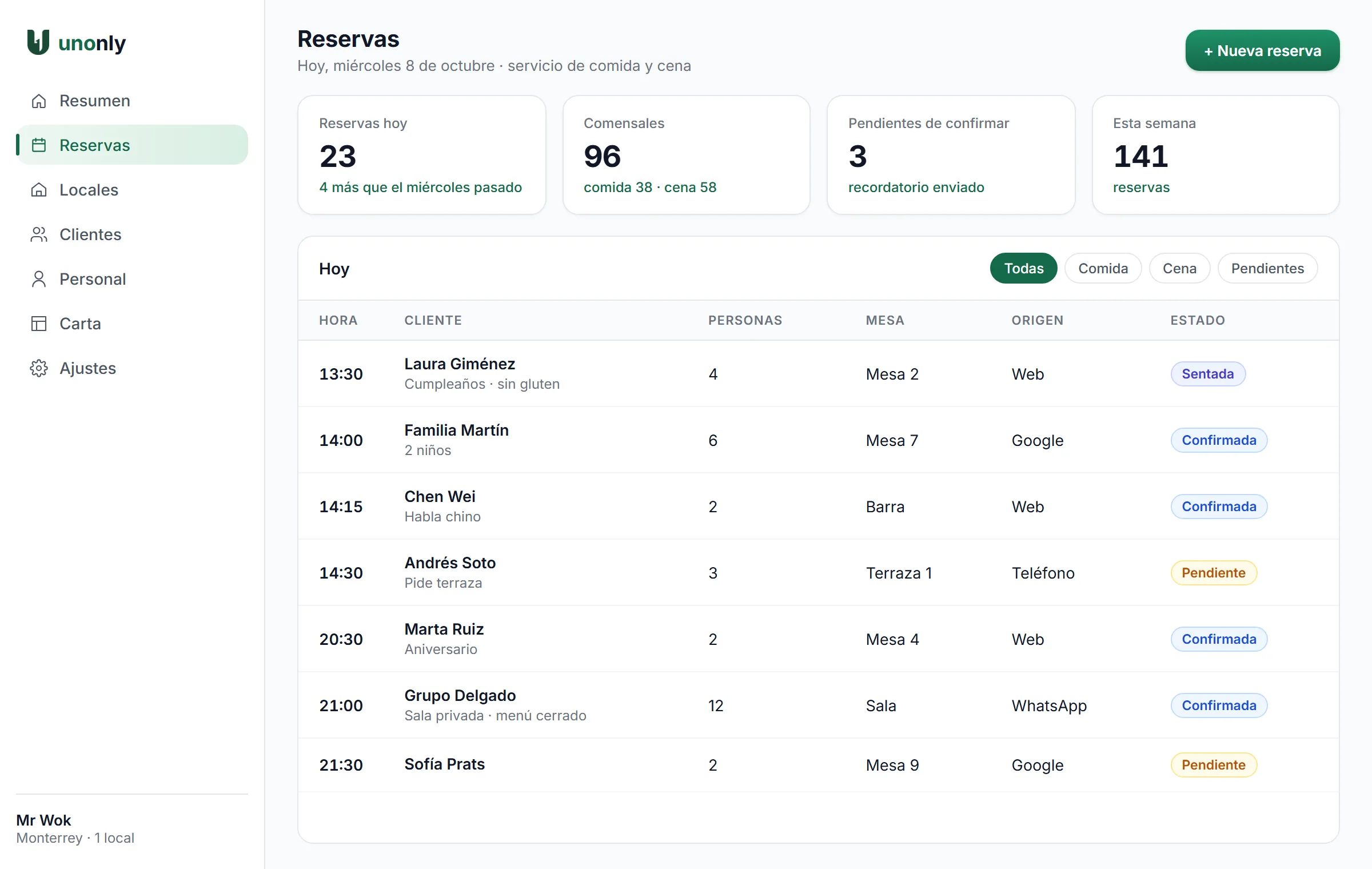Click the CLIENTE column header
Image resolution: width=1372 pixels, height=869 pixels.
[433, 320]
